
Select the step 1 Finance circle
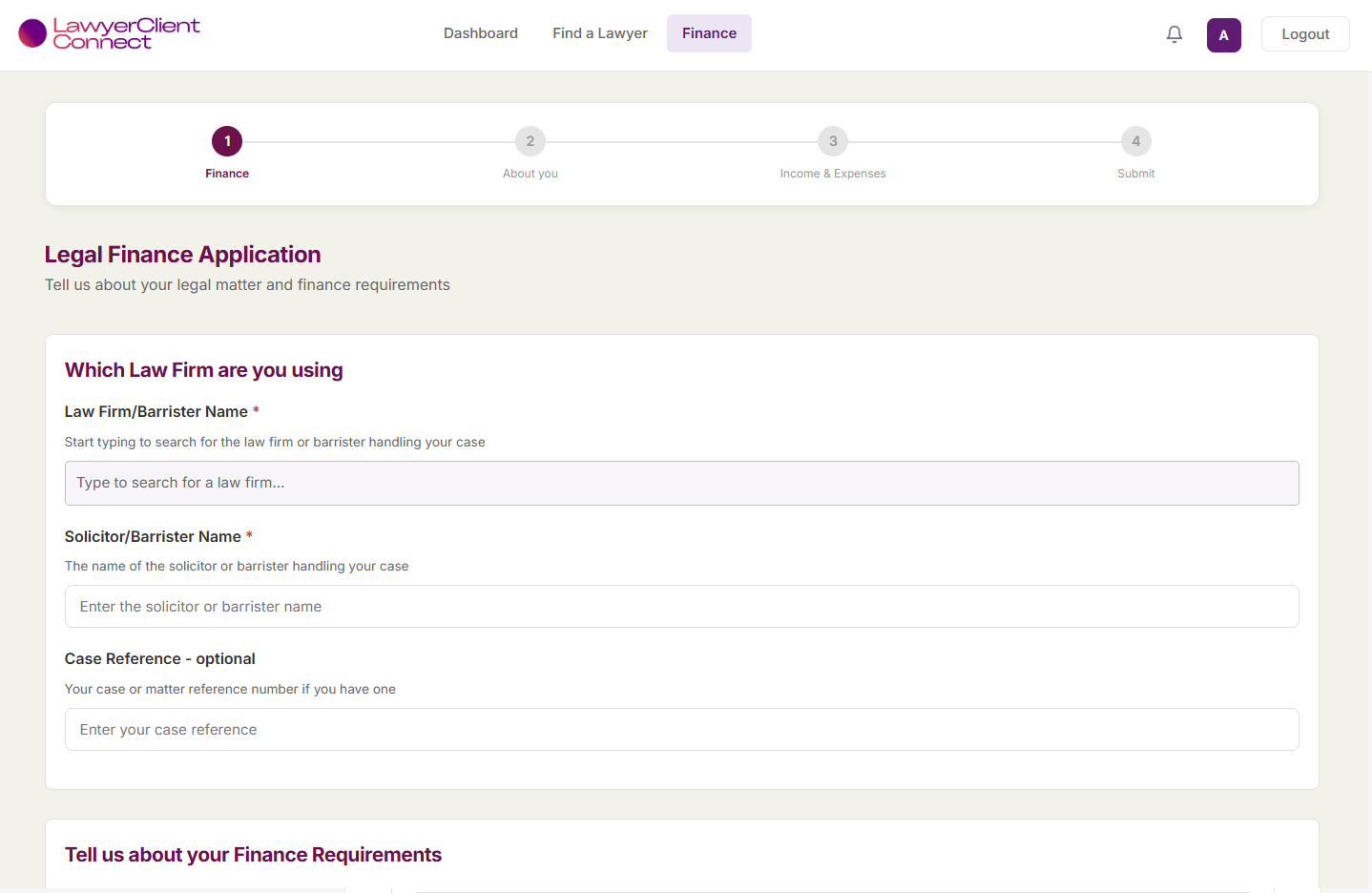tap(227, 140)
